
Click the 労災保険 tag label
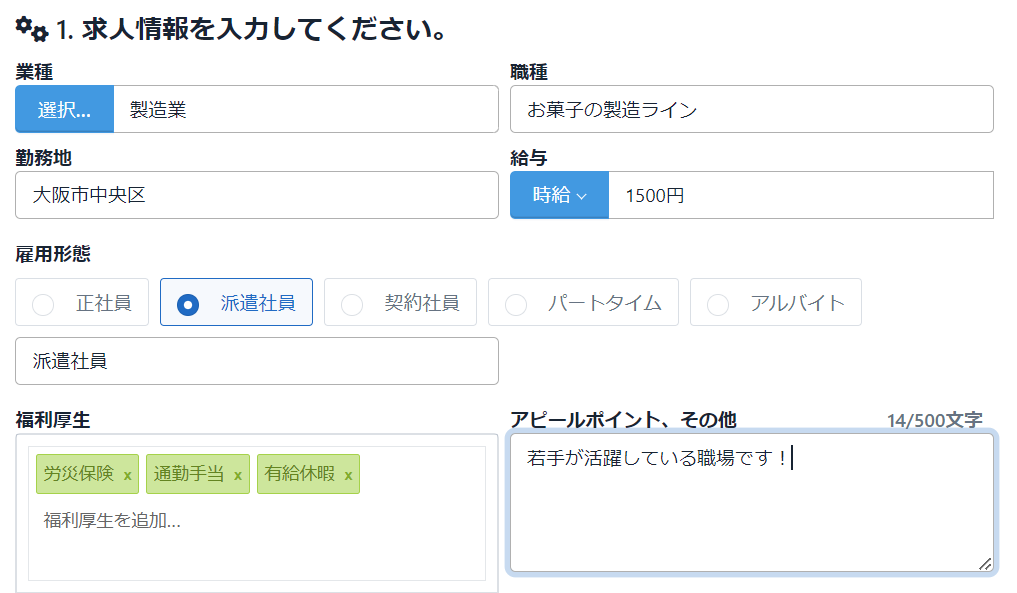click(79, 474)
